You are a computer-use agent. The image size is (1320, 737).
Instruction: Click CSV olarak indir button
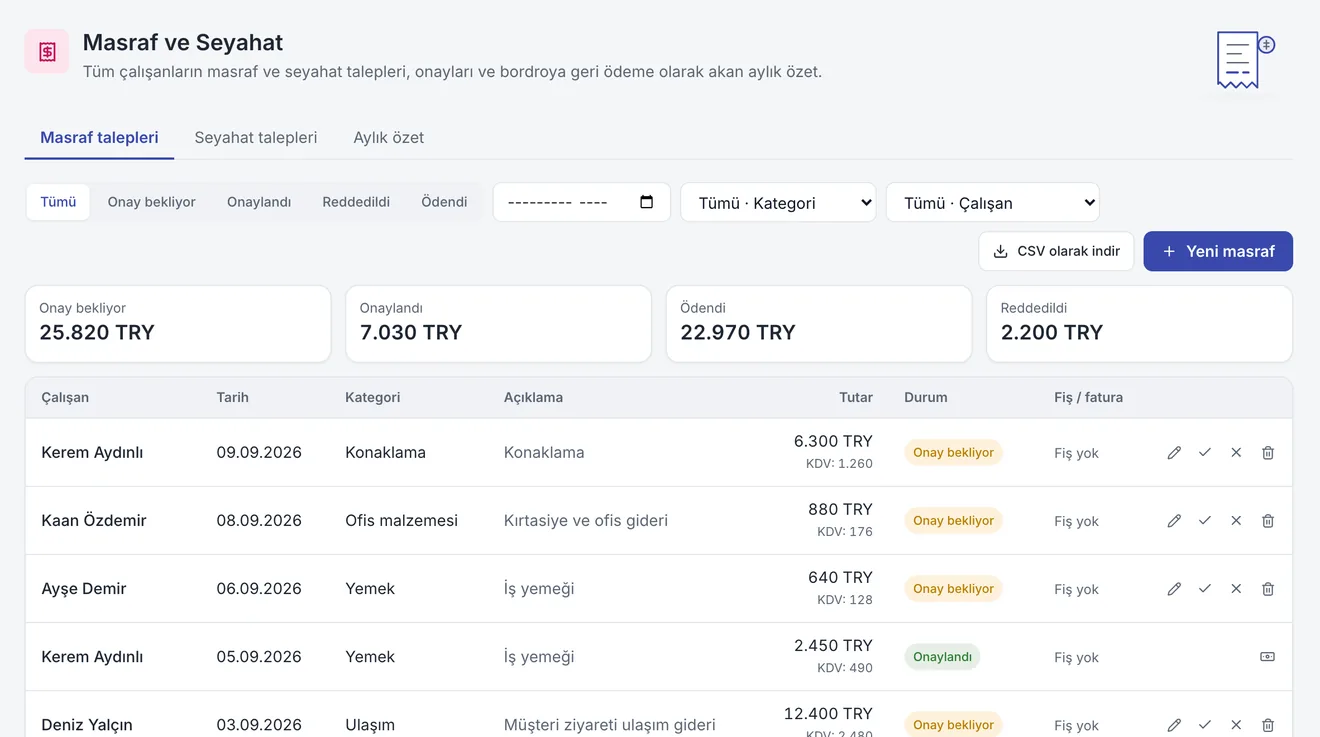[x=1056, y=251]
